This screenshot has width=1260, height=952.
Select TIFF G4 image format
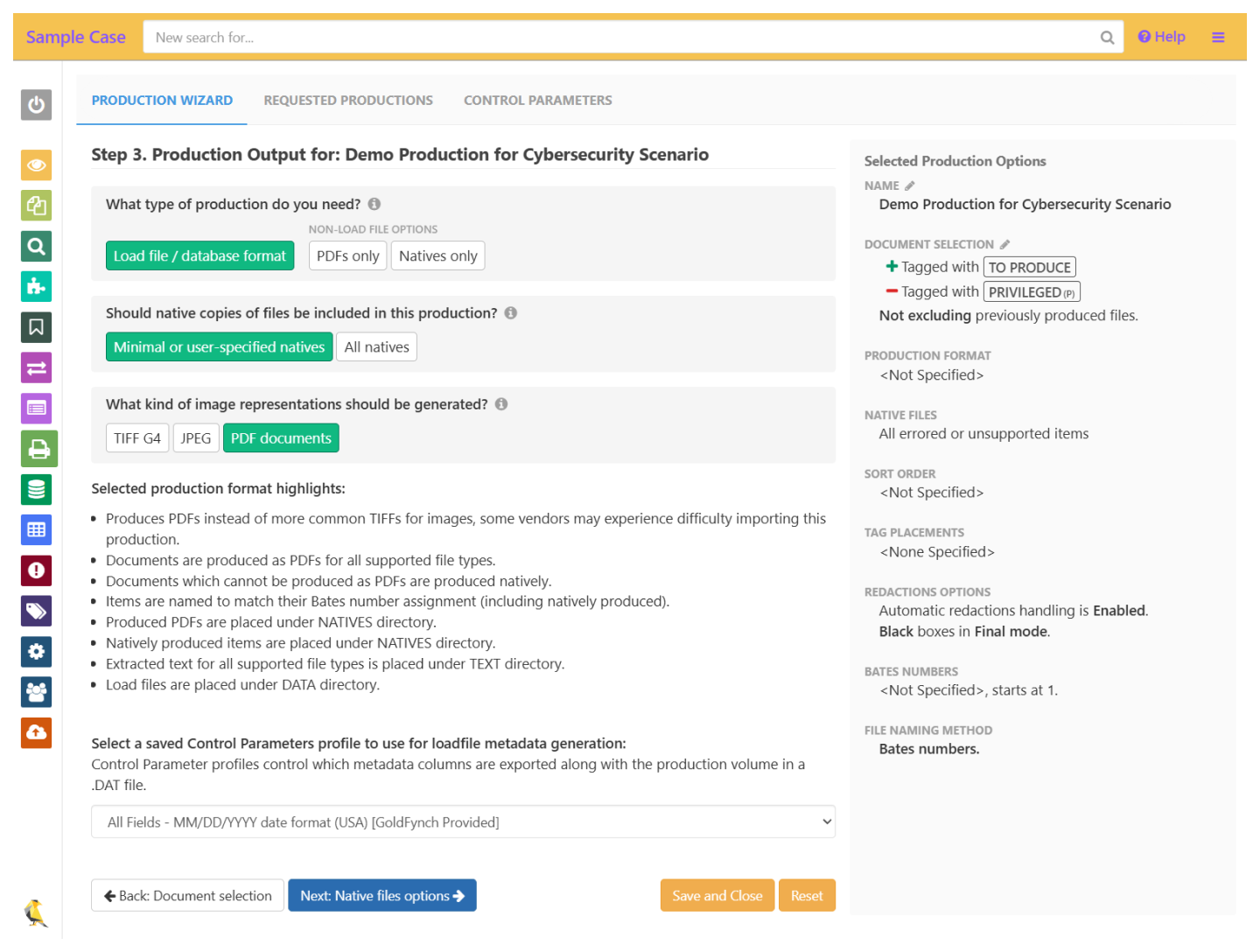point(137,438)
